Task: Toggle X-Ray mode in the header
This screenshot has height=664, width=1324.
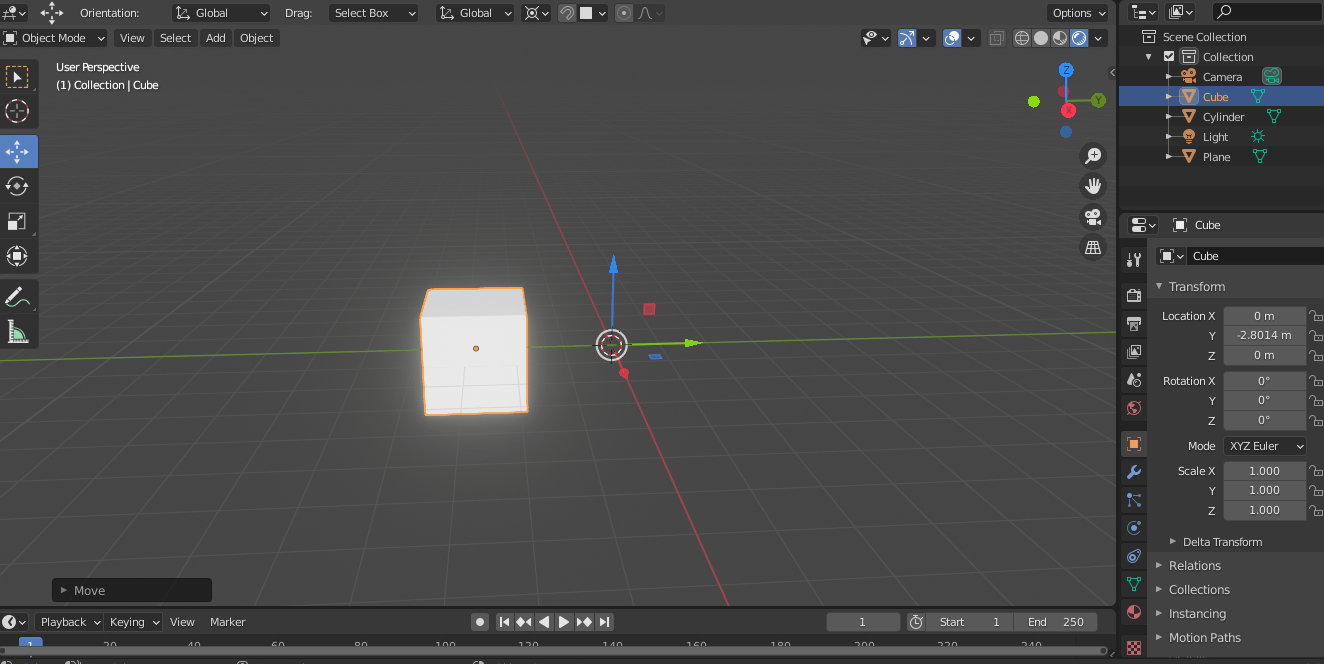Action: (996, 37)
